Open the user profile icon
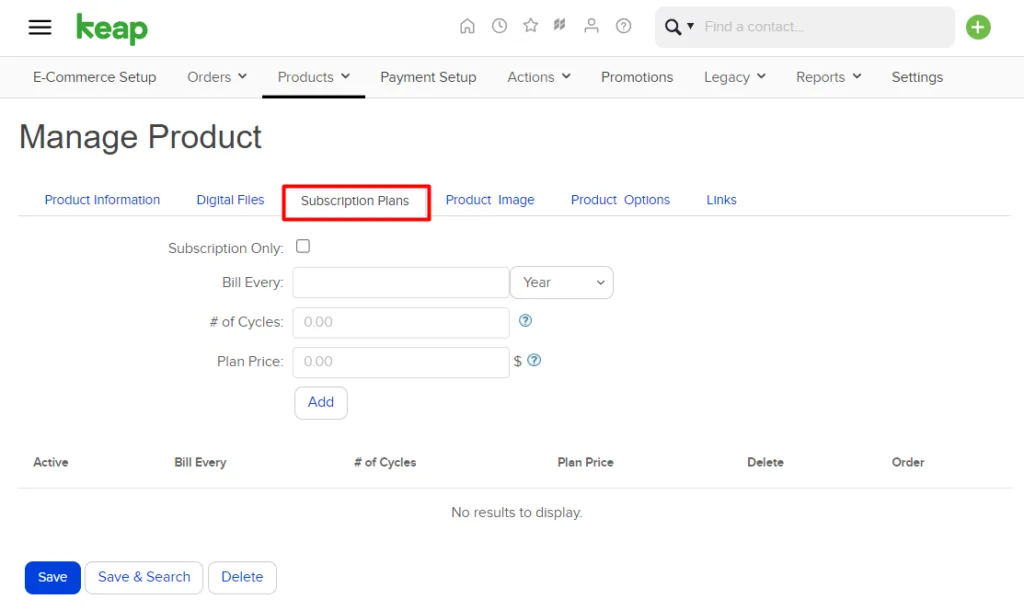 pyautogui.click(x=591, y=26)
